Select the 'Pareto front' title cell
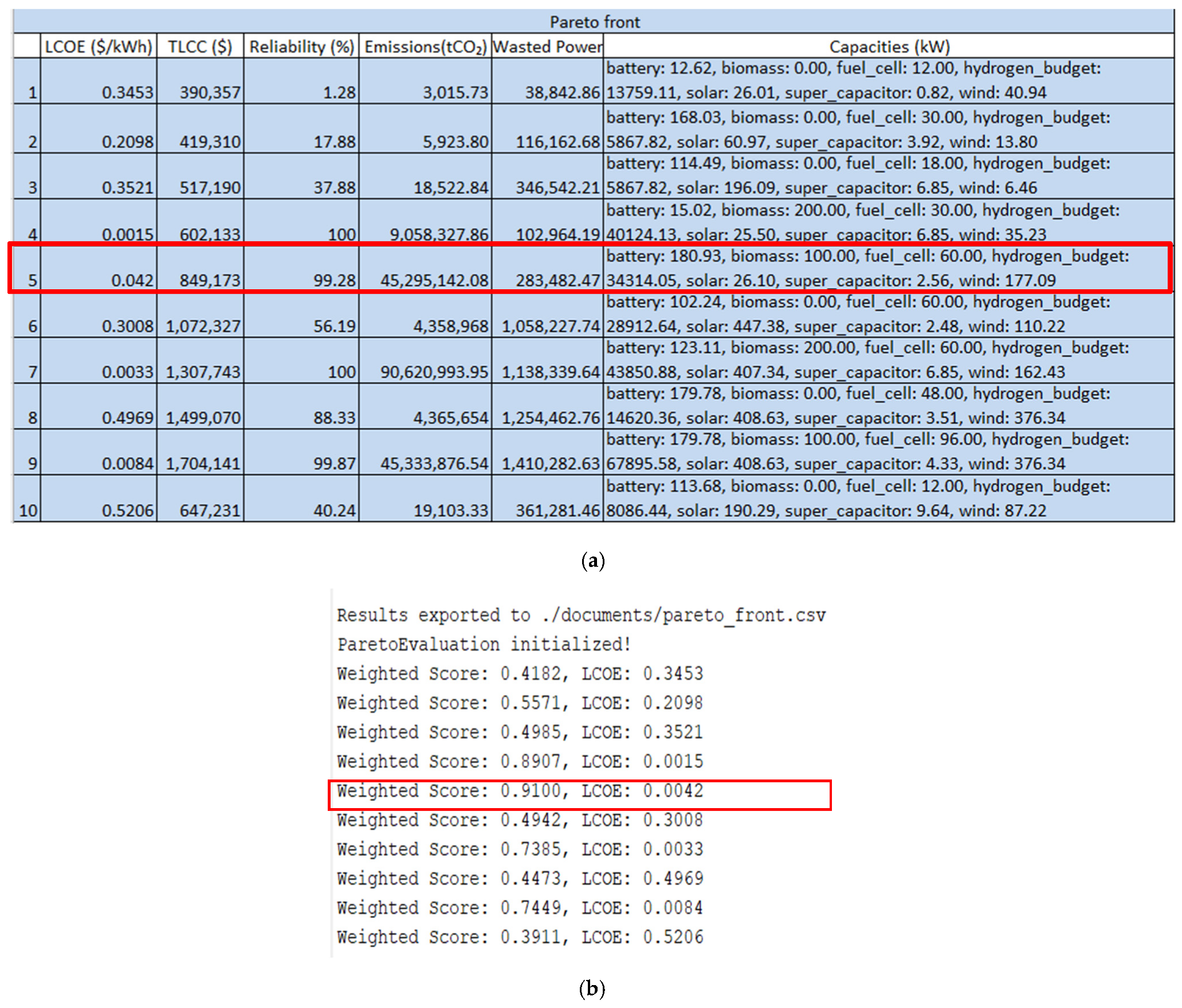The height and width of the screenshot is (1008, 1182). [594, 22]
